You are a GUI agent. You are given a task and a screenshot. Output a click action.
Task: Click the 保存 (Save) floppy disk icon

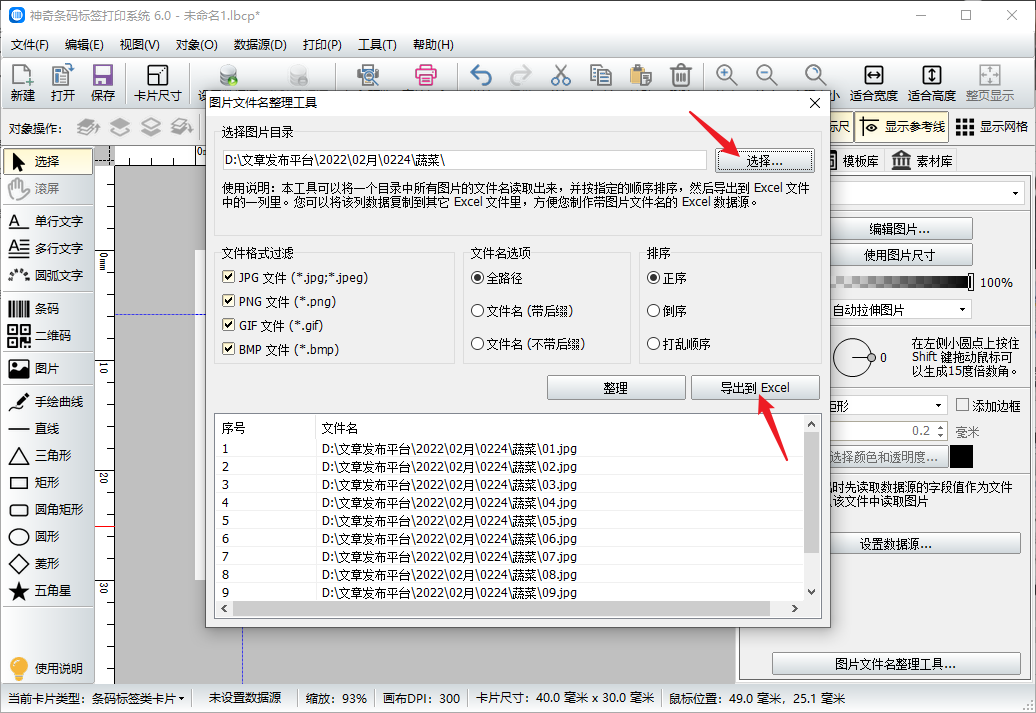click(x=102, y=82)
